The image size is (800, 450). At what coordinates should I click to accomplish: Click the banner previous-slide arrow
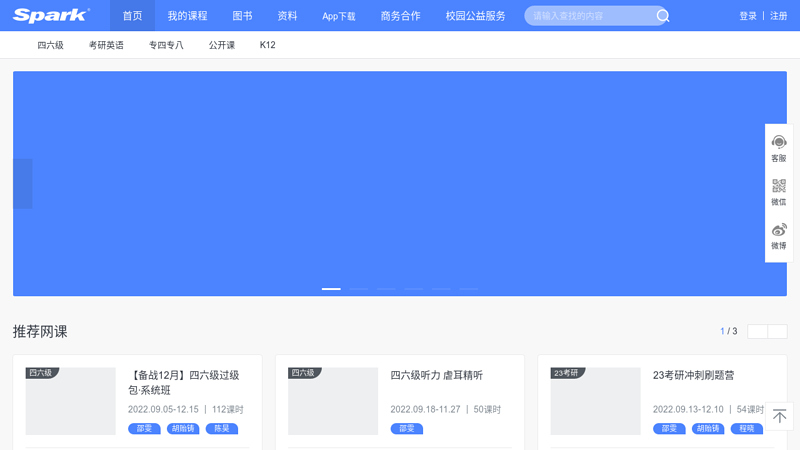tap(22, 184)
